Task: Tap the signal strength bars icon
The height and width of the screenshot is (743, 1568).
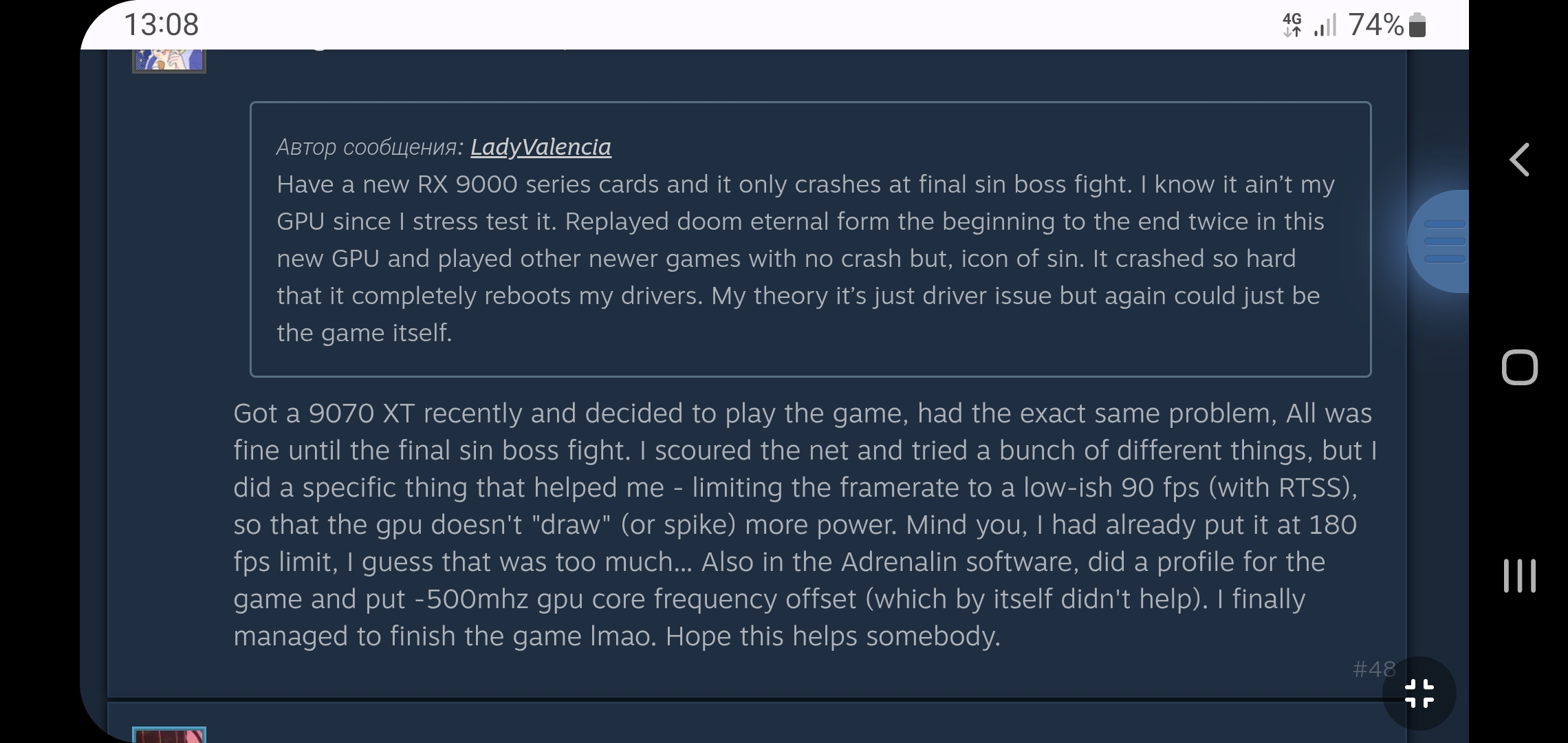Action: tap(1325, 25)
